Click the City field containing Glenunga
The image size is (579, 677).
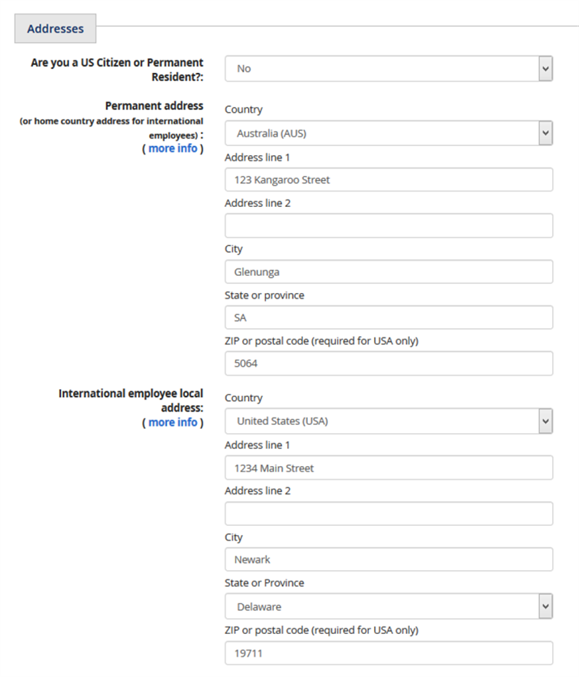[x=389, y=272]
